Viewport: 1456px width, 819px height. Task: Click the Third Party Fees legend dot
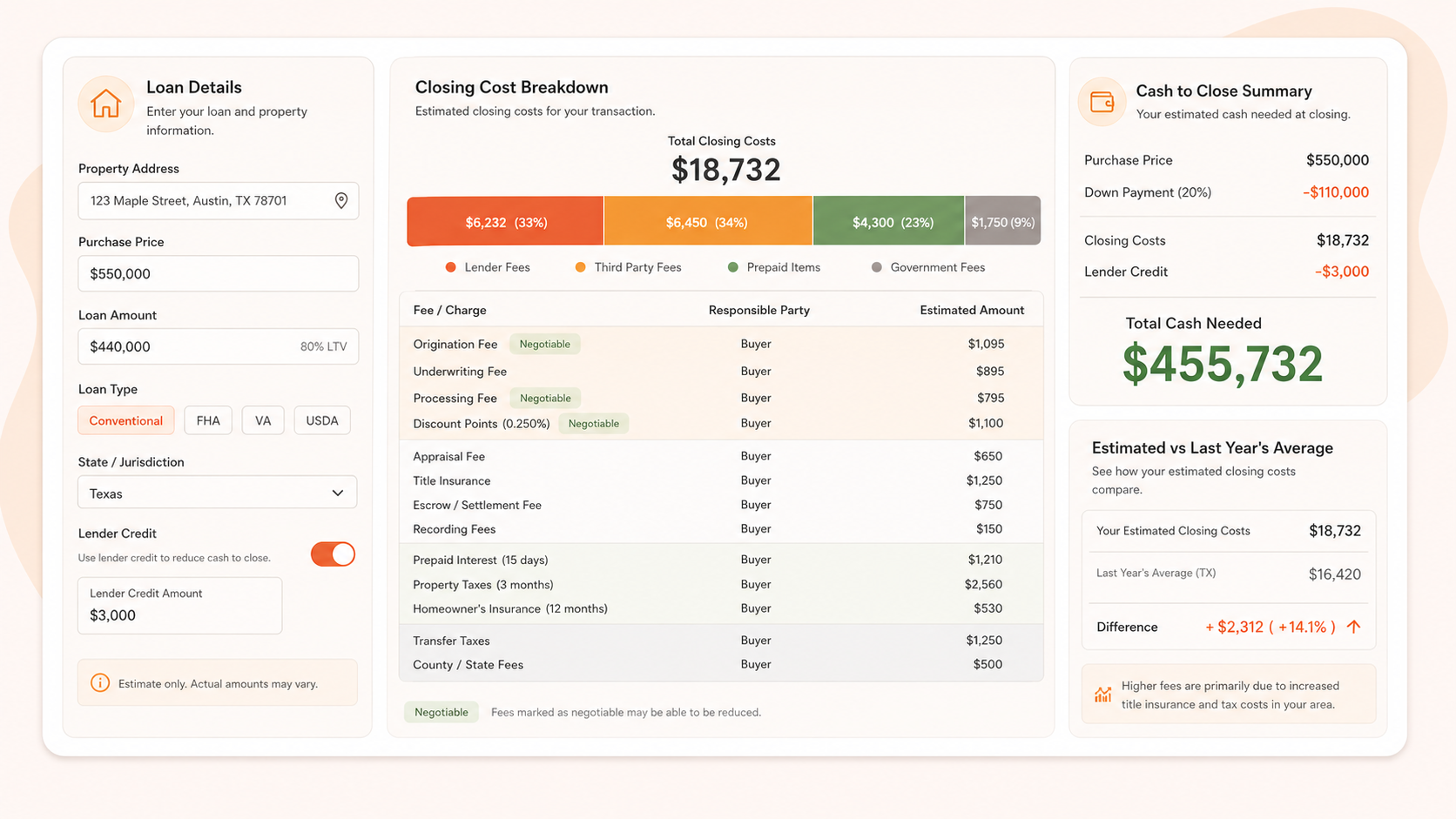(x=580, y=267)
